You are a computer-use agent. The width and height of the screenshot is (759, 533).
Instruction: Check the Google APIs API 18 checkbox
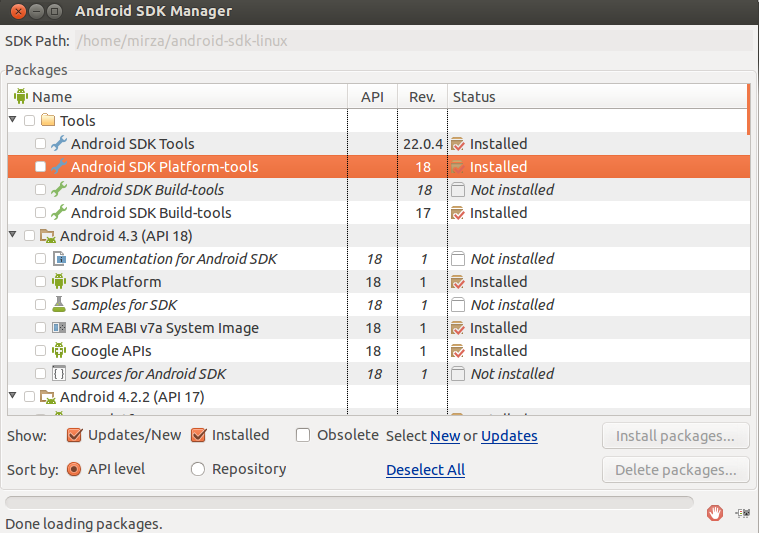tap(41, 350)
